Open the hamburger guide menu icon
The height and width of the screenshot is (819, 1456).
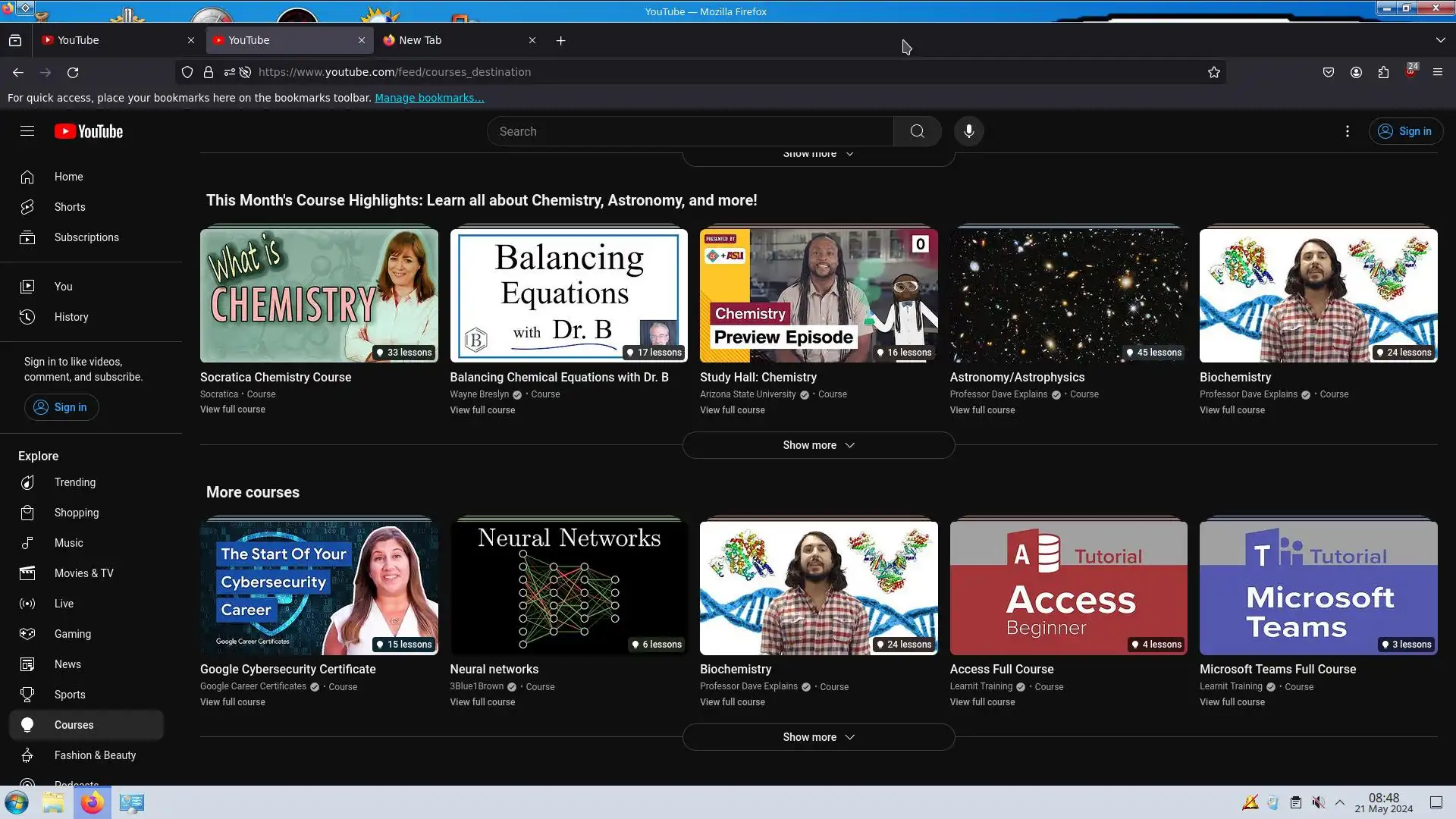point(27,131)
